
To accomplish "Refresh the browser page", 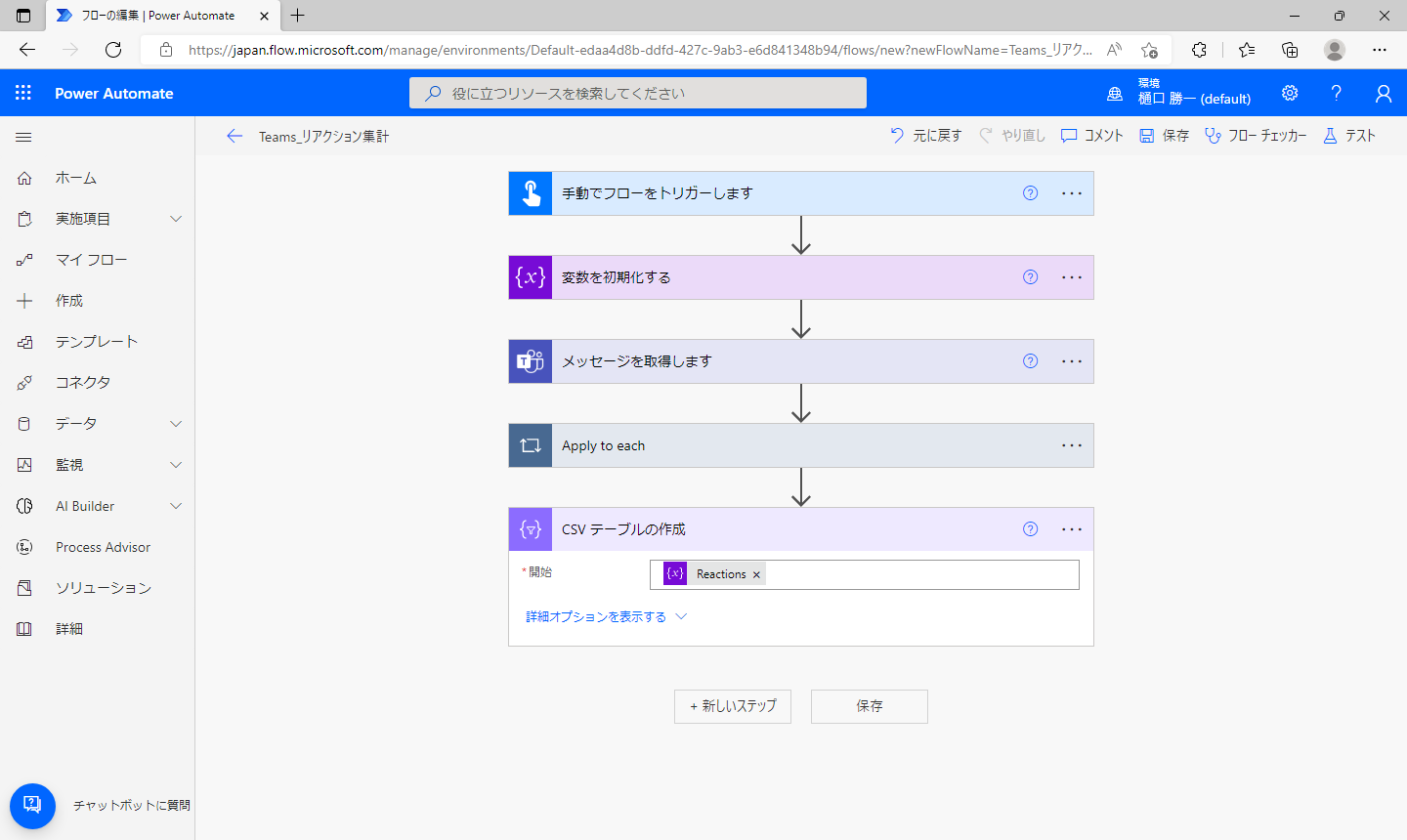I will point(113,50).
